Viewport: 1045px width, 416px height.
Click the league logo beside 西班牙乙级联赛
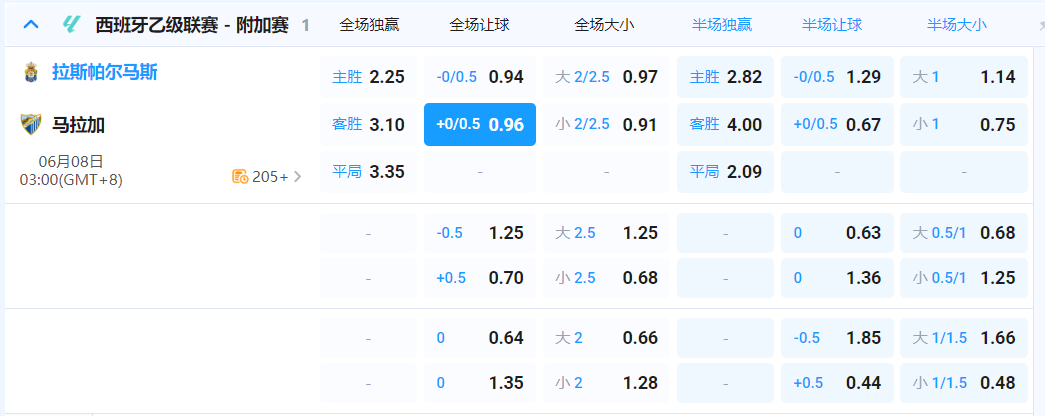[70, 25]
